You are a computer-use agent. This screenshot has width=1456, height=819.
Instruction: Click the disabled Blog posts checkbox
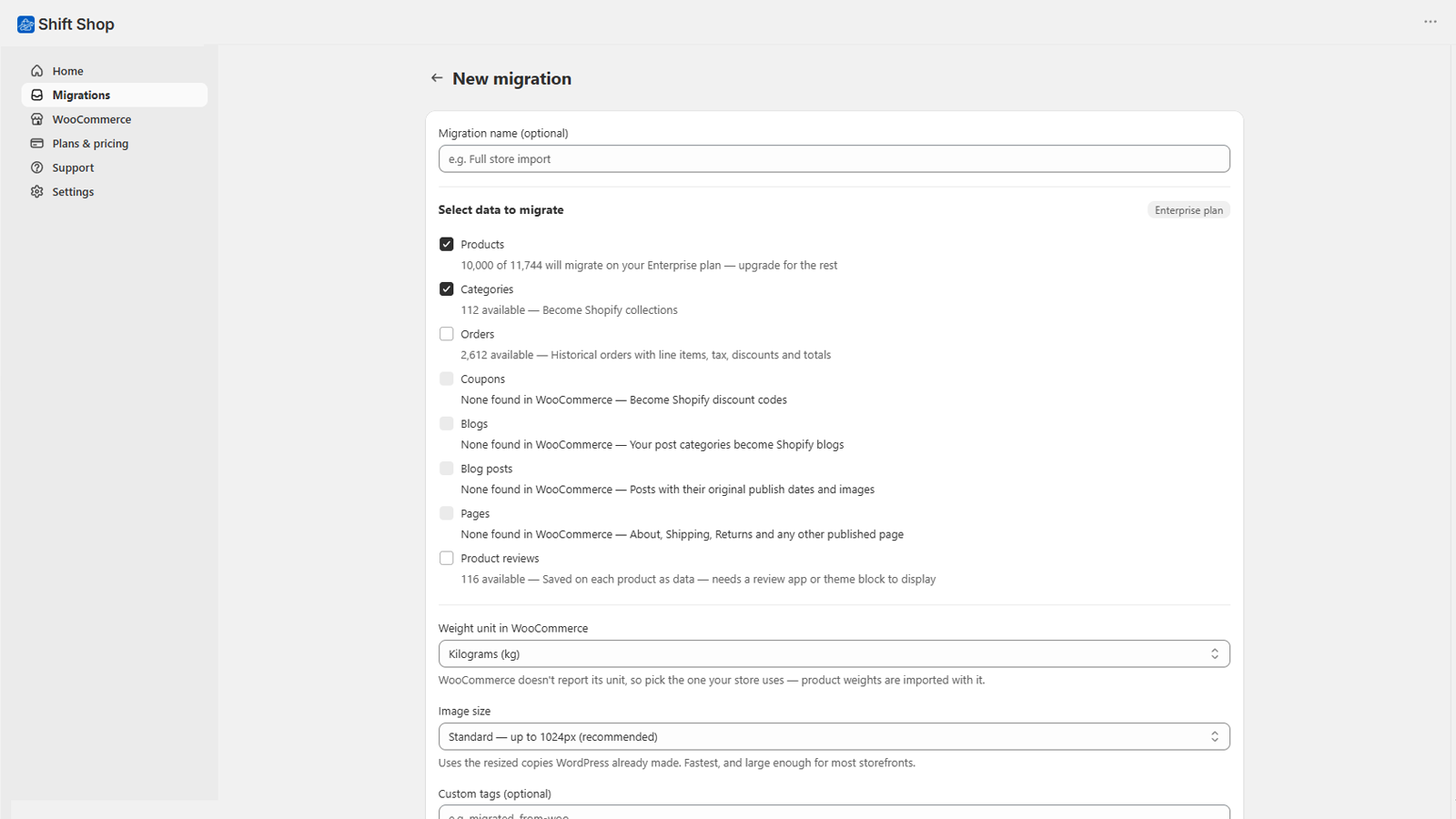446,468
